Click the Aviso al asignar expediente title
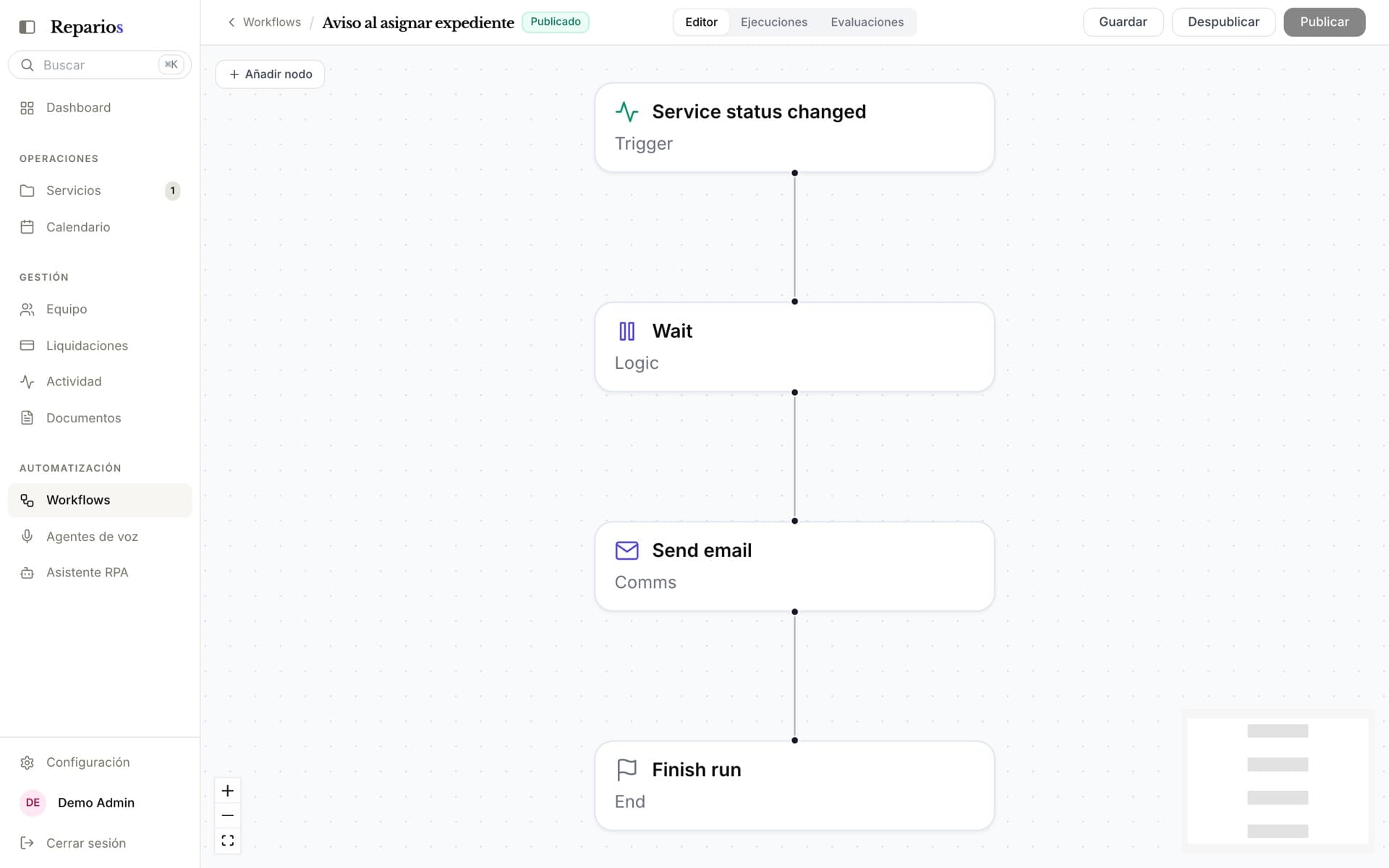Screen dimensions: 1389x868 pos(418,22)
